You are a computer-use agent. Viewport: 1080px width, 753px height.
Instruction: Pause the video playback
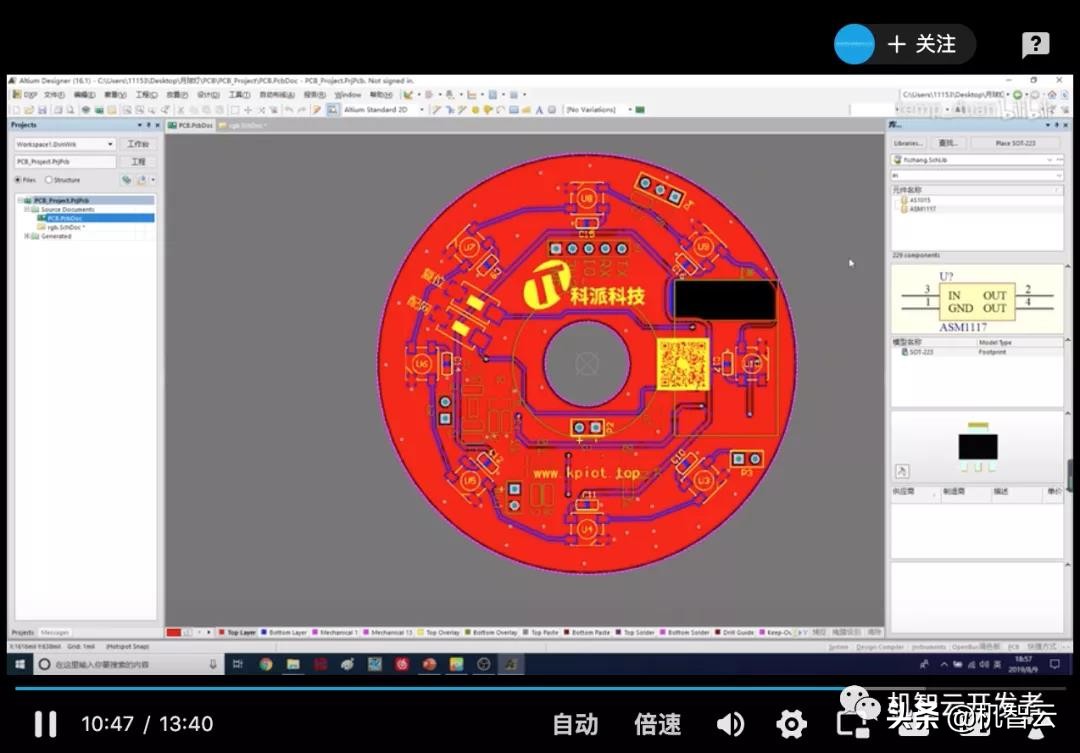[x=45, y=724]
